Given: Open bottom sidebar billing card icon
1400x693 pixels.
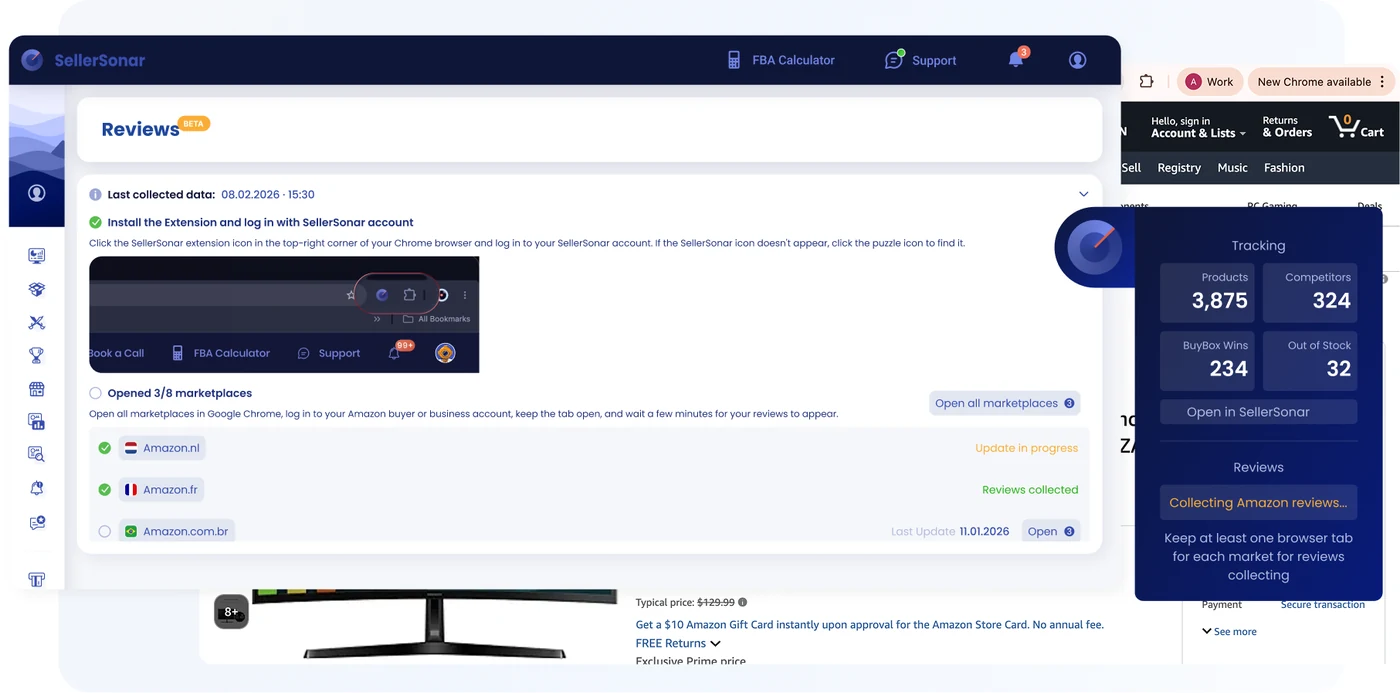Looking at the screenshot, I should click(37, 579).
